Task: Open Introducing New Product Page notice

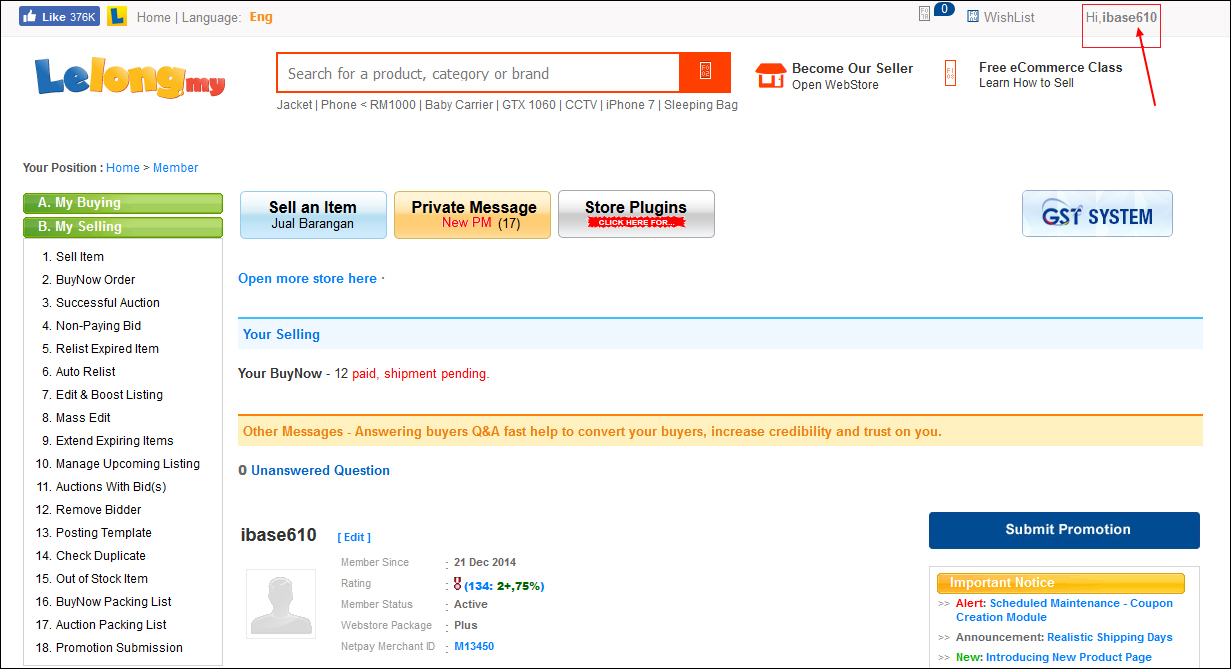Action: pyautogui.click(x=1069, y=657)
